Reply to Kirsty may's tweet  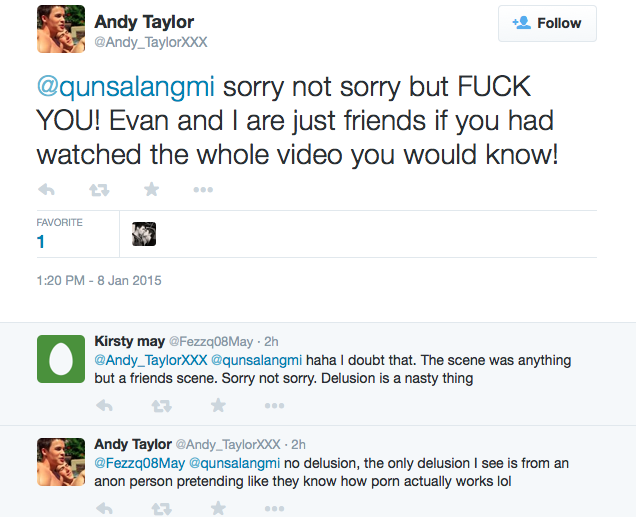[105, 405]
